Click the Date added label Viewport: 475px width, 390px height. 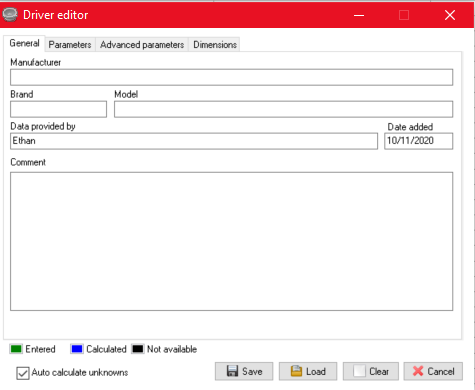point(410,127)
